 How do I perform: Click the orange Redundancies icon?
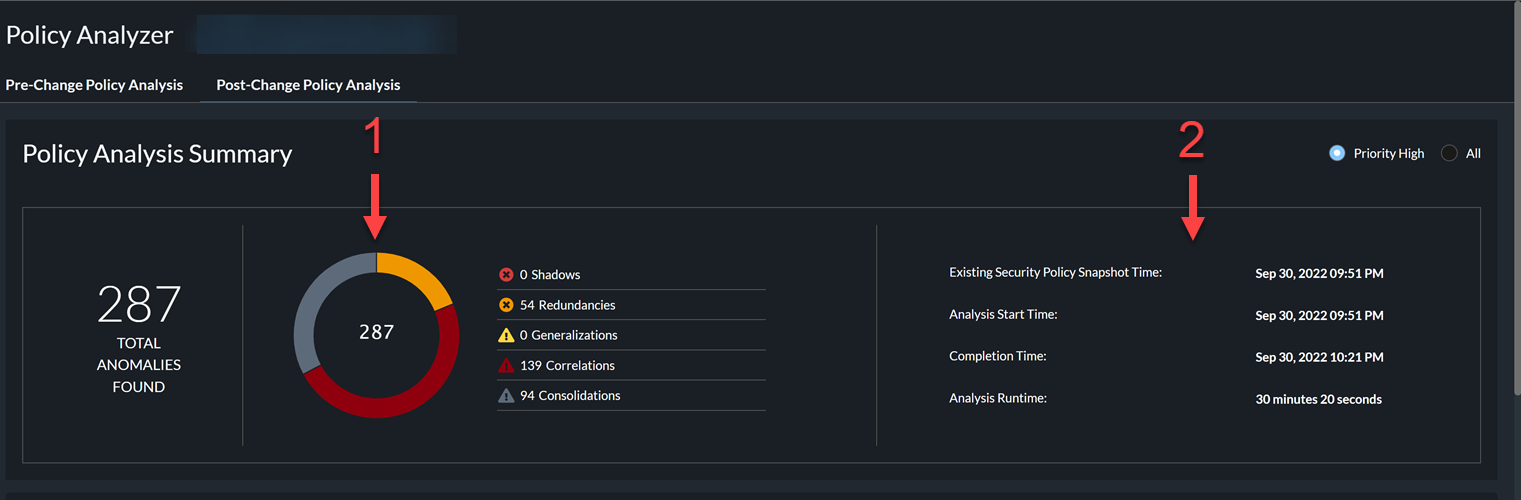click(506, 305)
